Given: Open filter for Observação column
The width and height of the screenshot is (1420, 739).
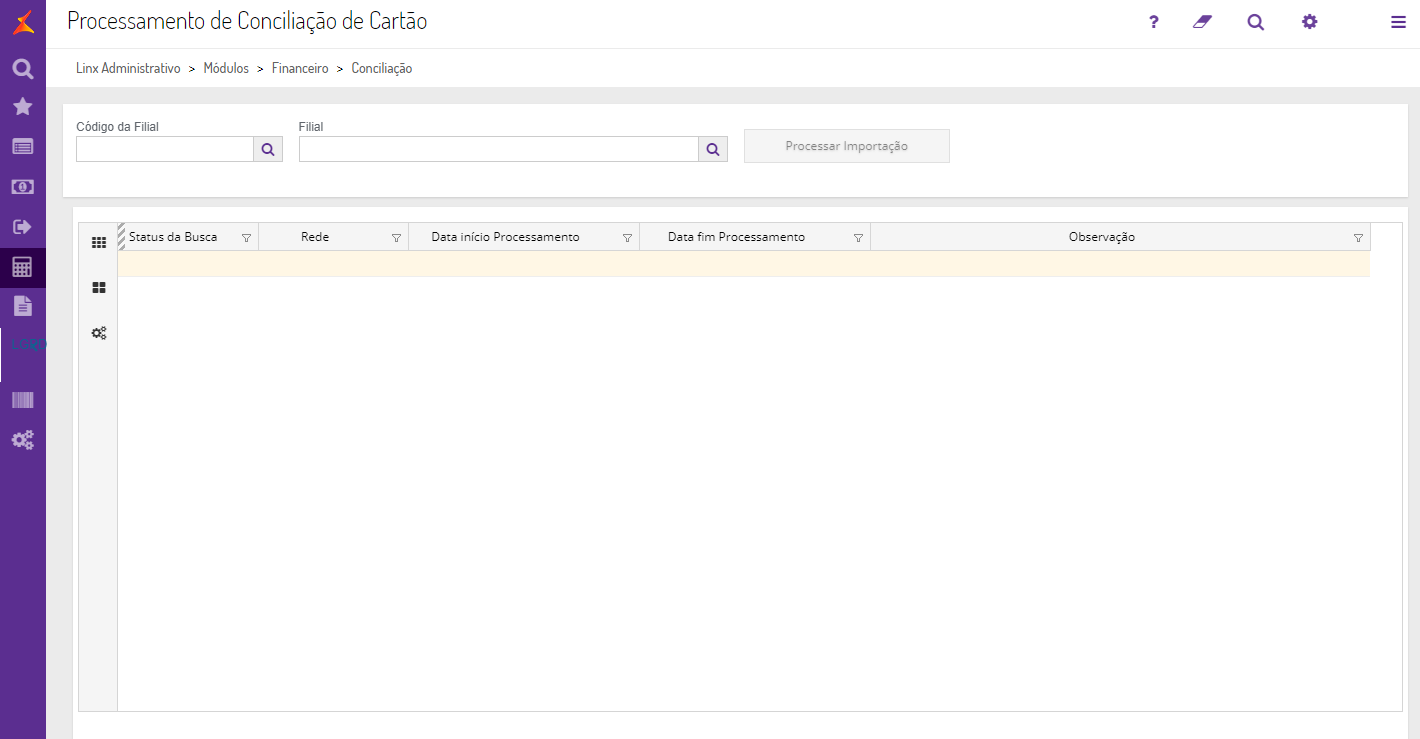Looking at the screenshot, I should [1358, 238].
